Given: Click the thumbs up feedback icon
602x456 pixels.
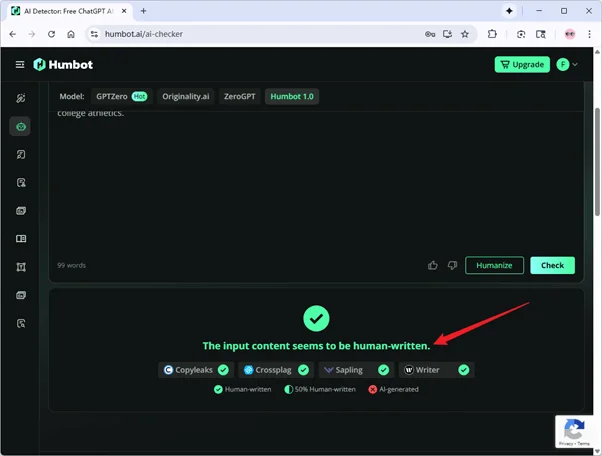Looking at the screenshot, I should coord(432,265).
